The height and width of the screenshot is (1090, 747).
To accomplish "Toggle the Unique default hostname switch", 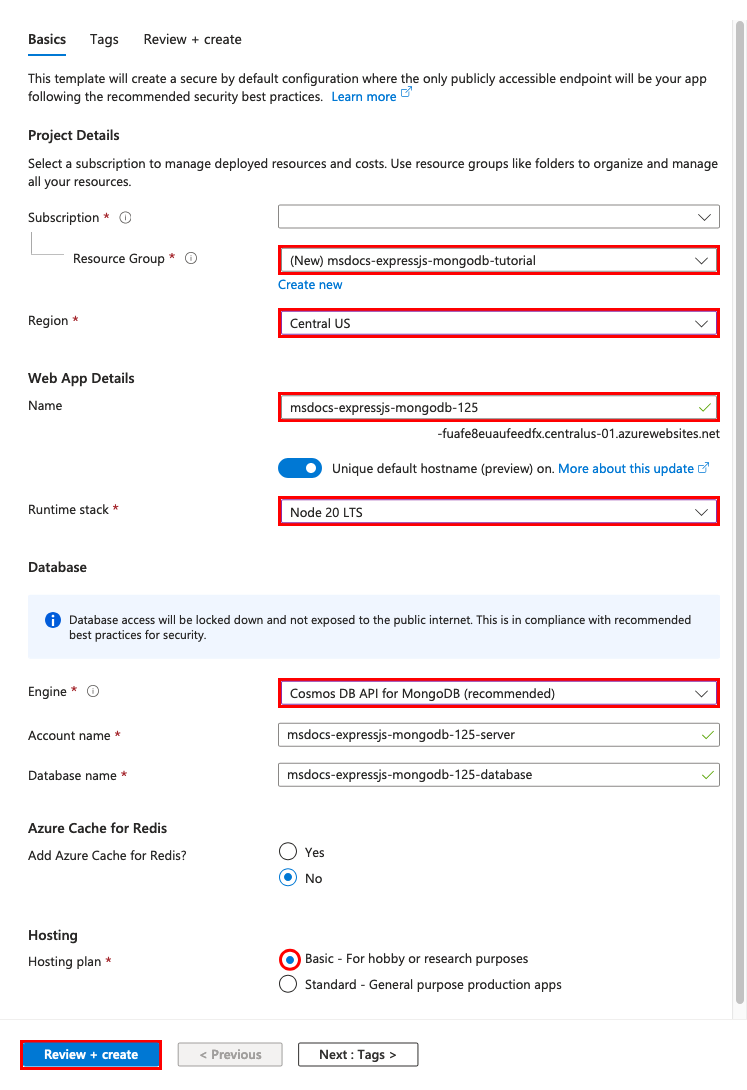I will 300,469.
